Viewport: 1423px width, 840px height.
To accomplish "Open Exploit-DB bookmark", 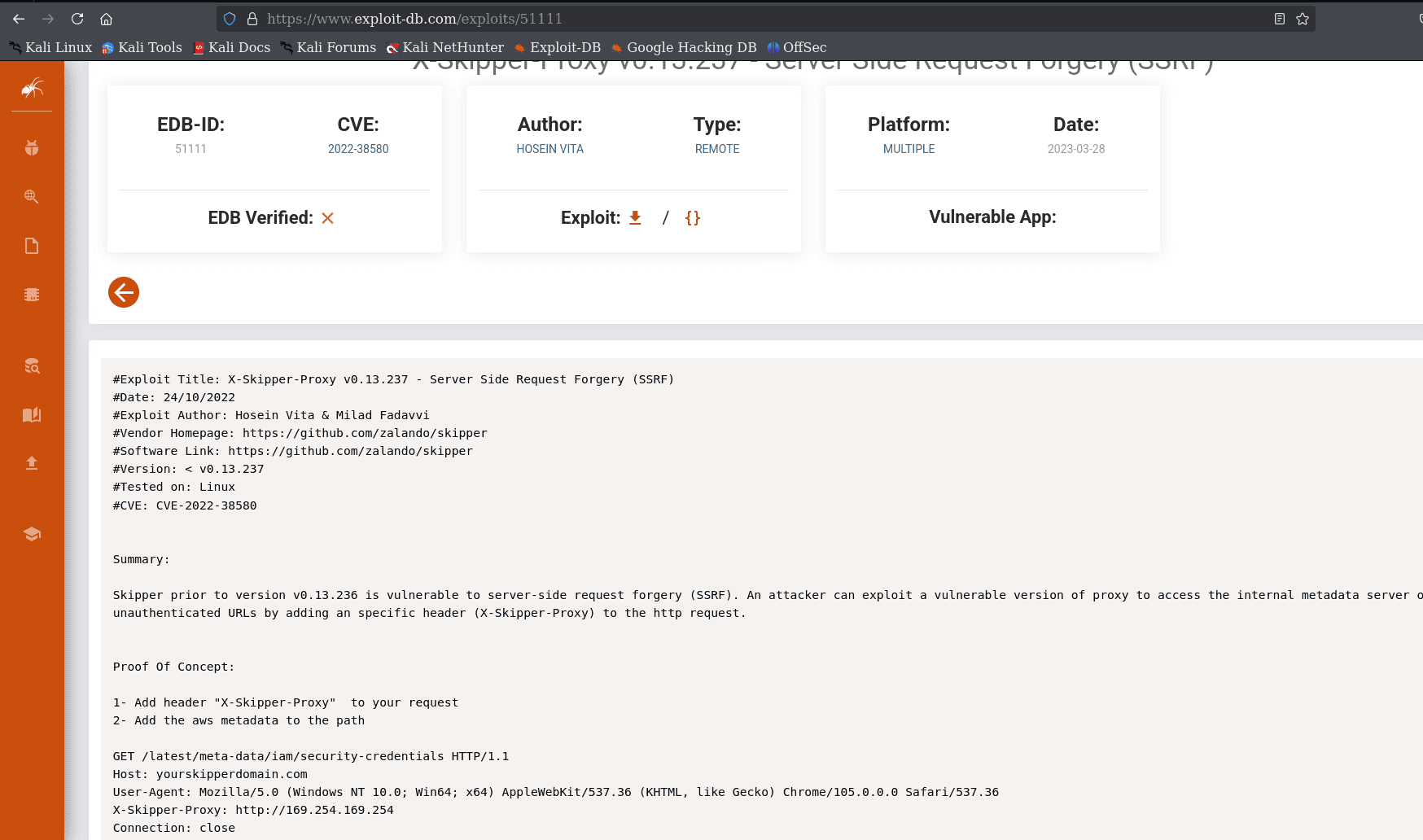I will (558, 47).
